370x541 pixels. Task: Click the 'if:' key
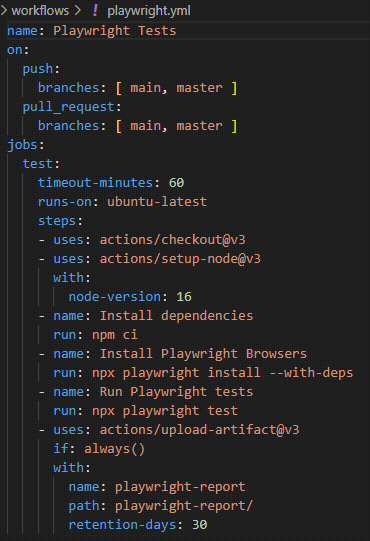pyautogui.click(x=64, y=449)
